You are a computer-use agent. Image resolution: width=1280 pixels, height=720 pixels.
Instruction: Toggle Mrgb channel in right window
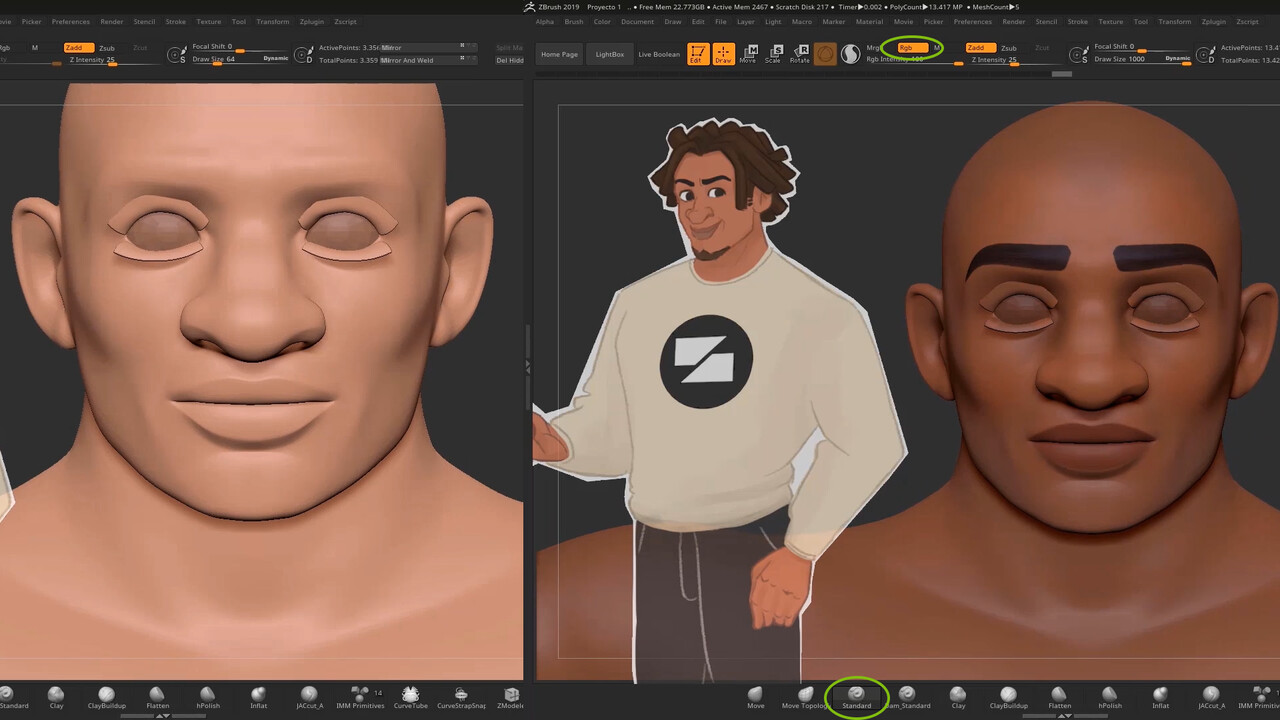pyautogui.click(x=875, y=47)
